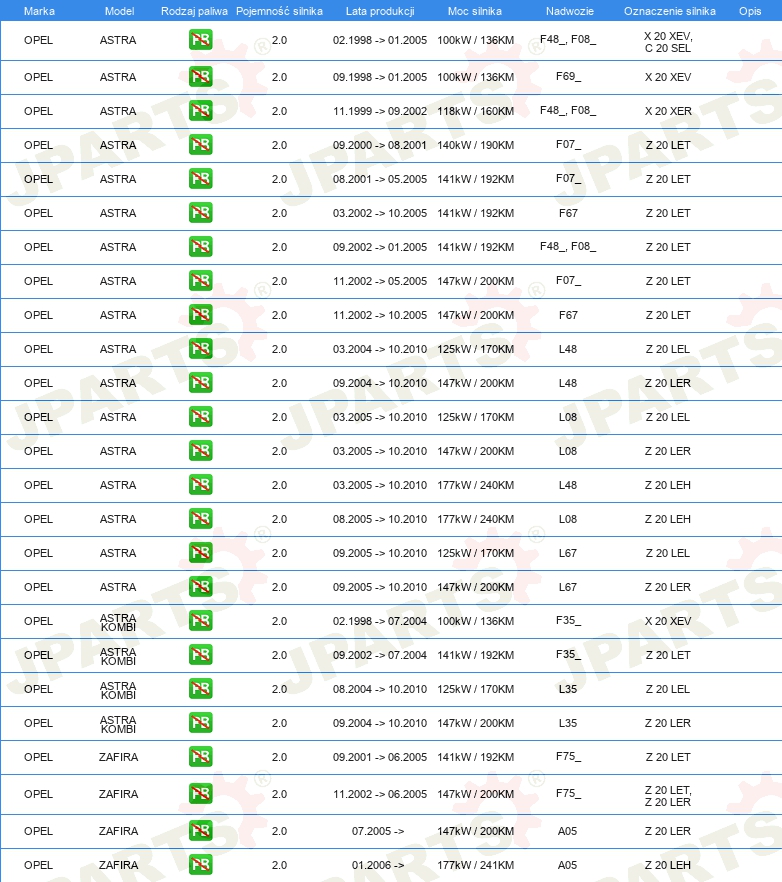Click the fuel icon in the Astra Kombi X 20 XEV row
The height and width of the screenshot is (882, 782).
pos(201,621)
